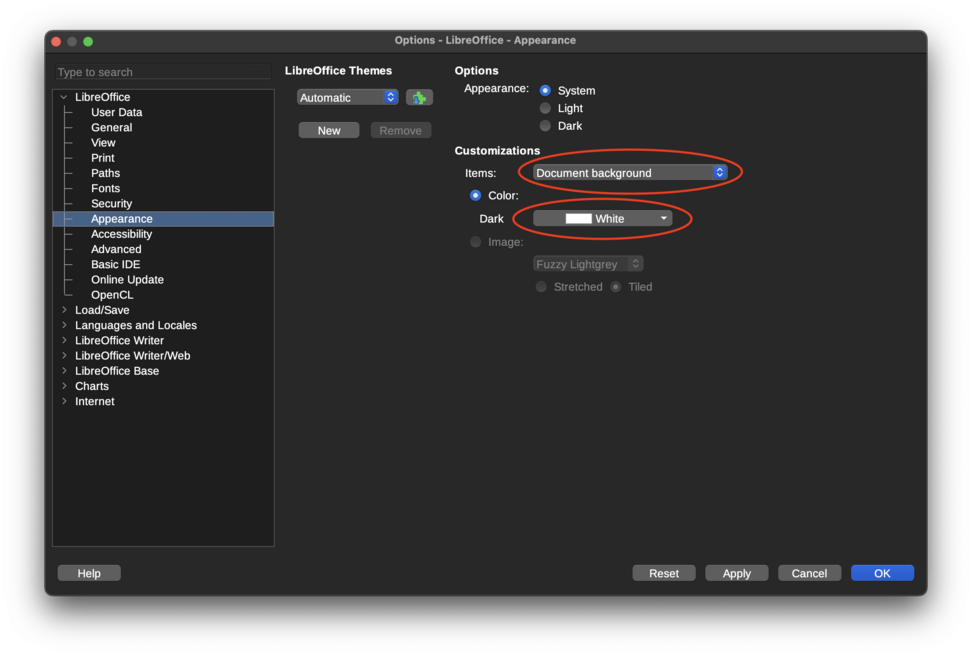Apply the current appearance settings
The height and width of the screenshot is (655, 972).
[736, 572]
